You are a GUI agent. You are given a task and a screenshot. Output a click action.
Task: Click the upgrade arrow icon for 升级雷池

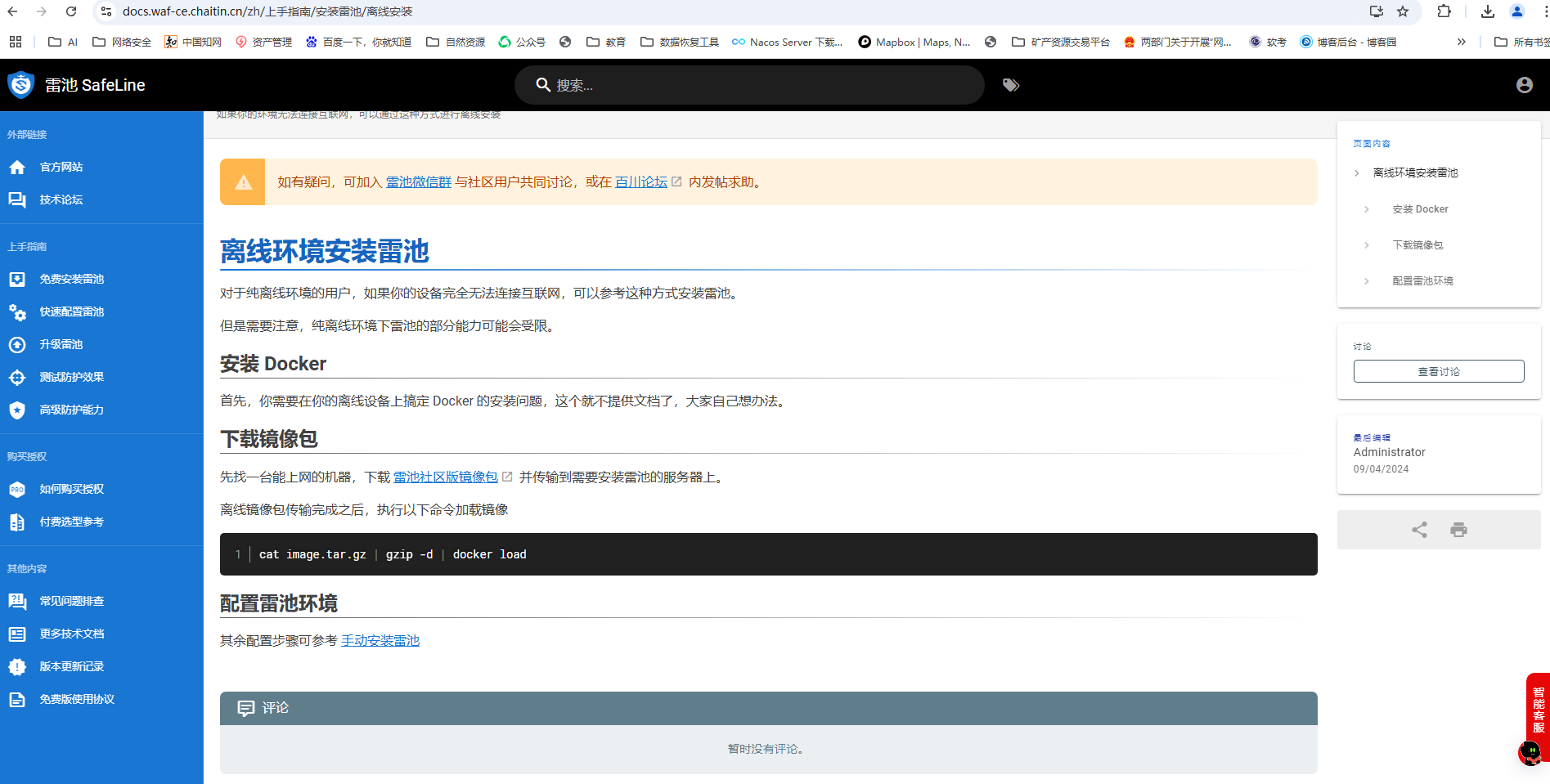tap(17, 345)
